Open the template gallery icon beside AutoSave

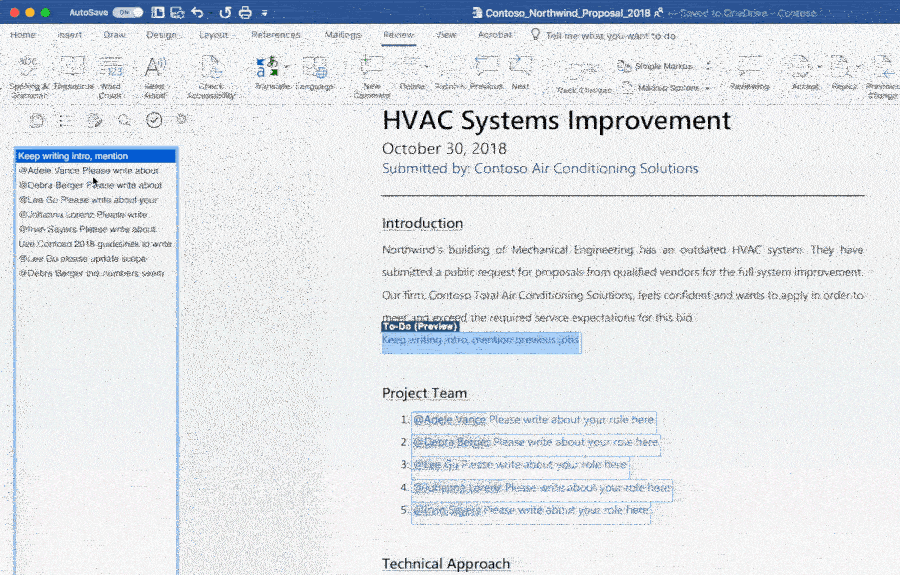point(158,12)
